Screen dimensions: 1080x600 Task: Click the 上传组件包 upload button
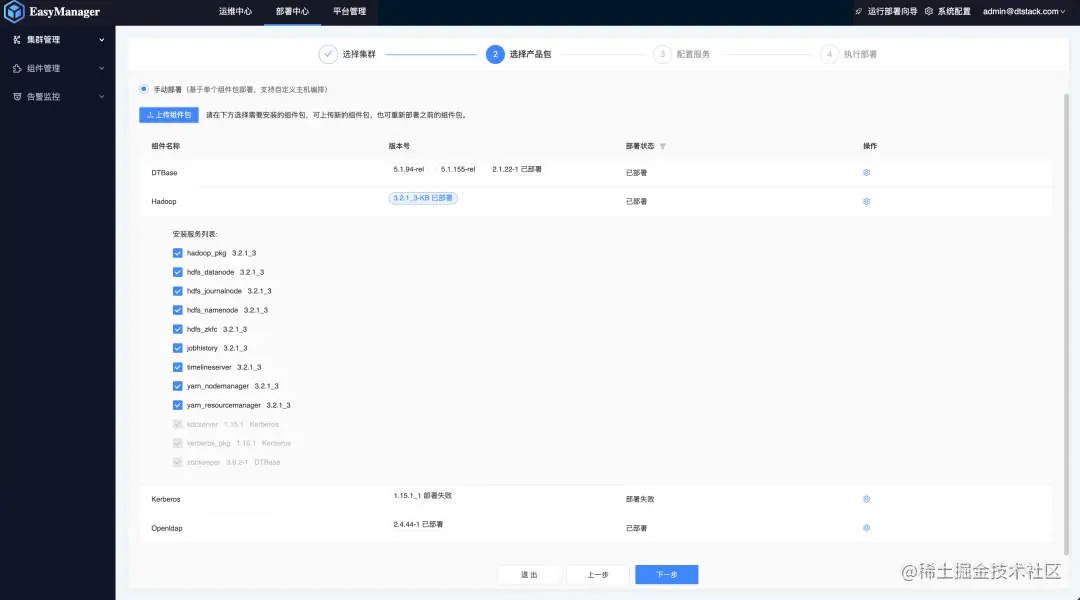(169, 115)
